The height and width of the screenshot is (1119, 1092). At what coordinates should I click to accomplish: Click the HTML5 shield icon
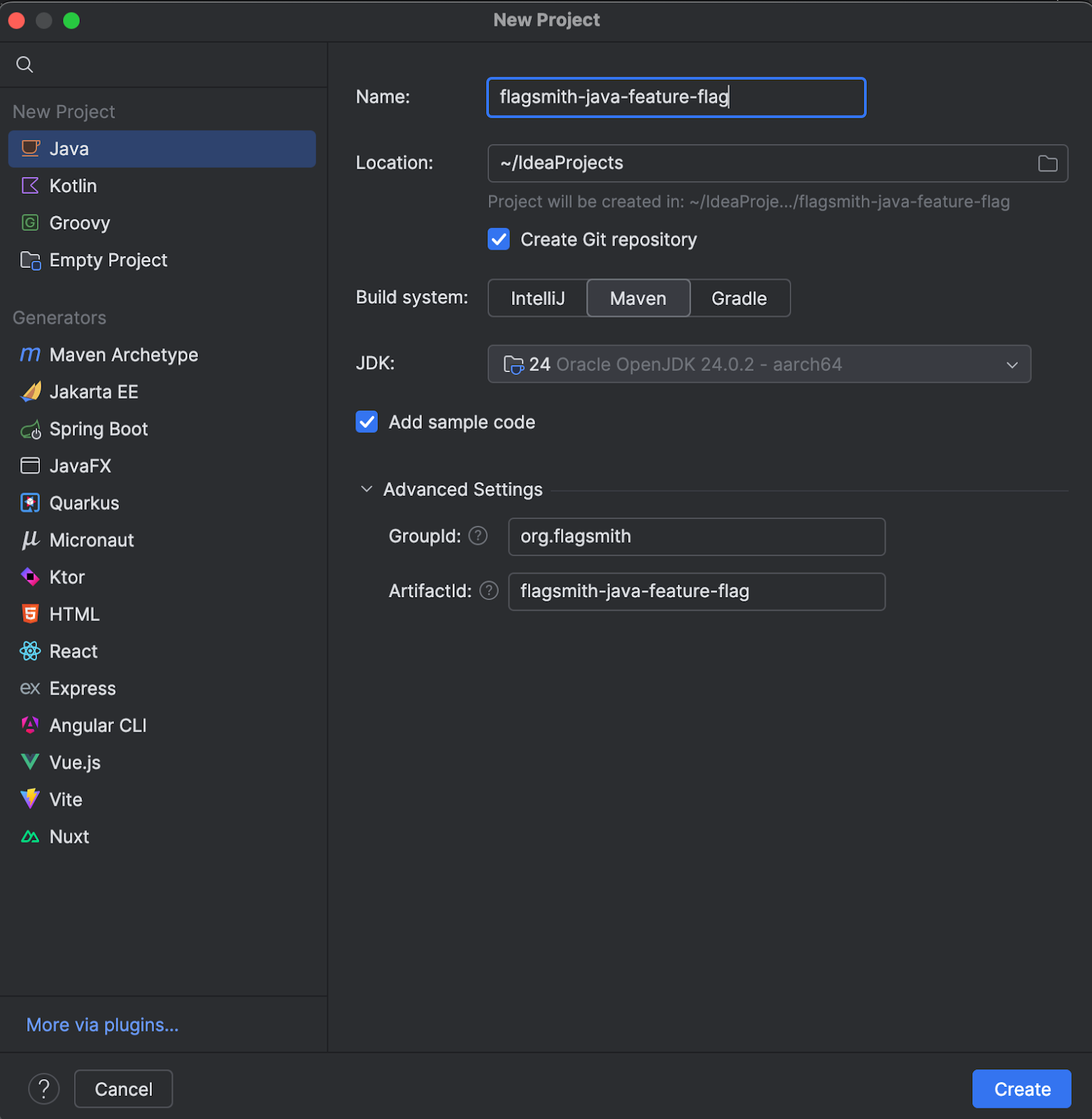point(30,614)
